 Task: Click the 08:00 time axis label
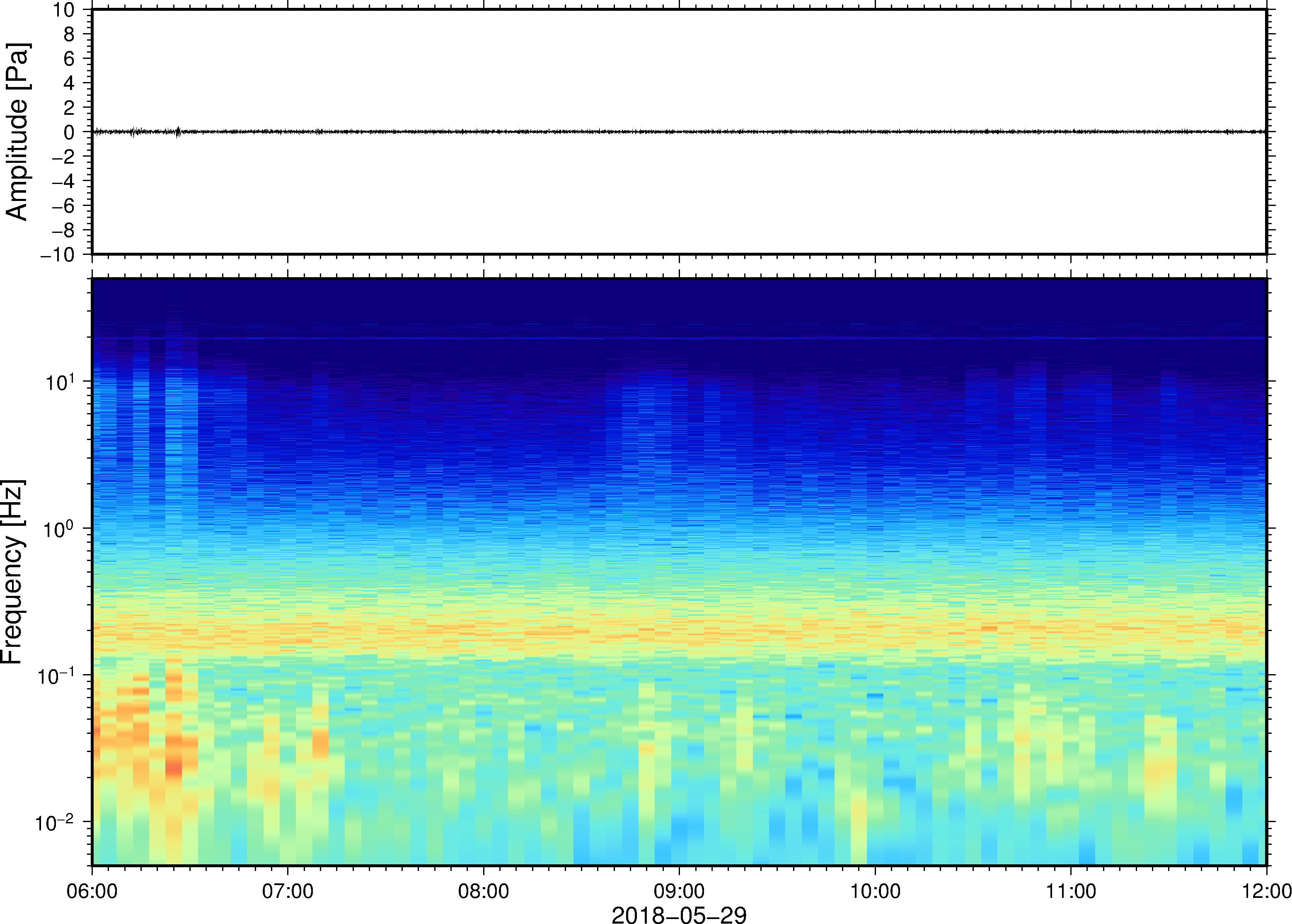click(484, 891)
